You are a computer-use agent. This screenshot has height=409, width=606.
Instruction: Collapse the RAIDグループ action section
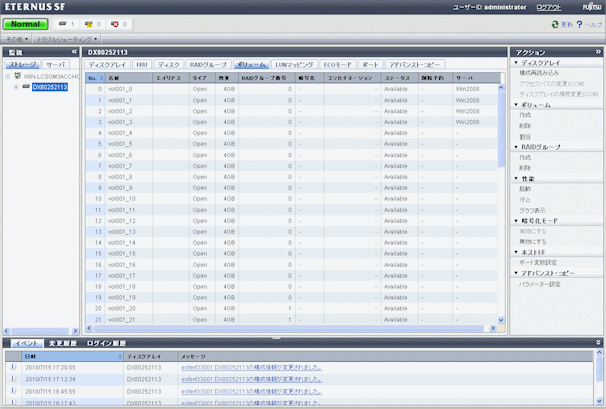pyautogui.click(x=516, y=147)
